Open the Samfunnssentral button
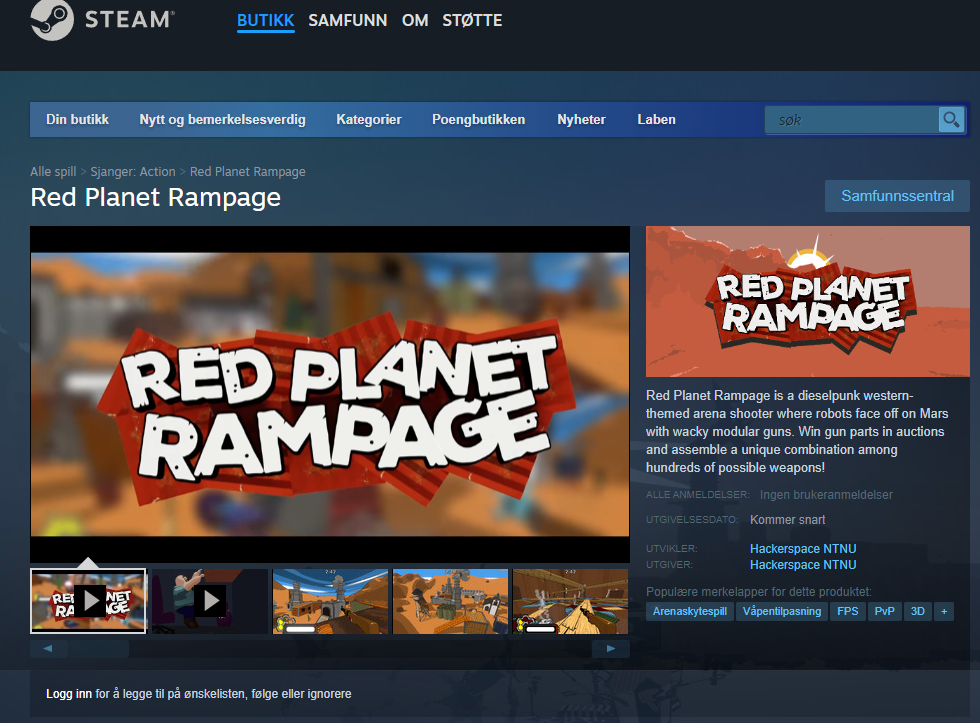The image size is (980, 723). [x=898, y=196]
